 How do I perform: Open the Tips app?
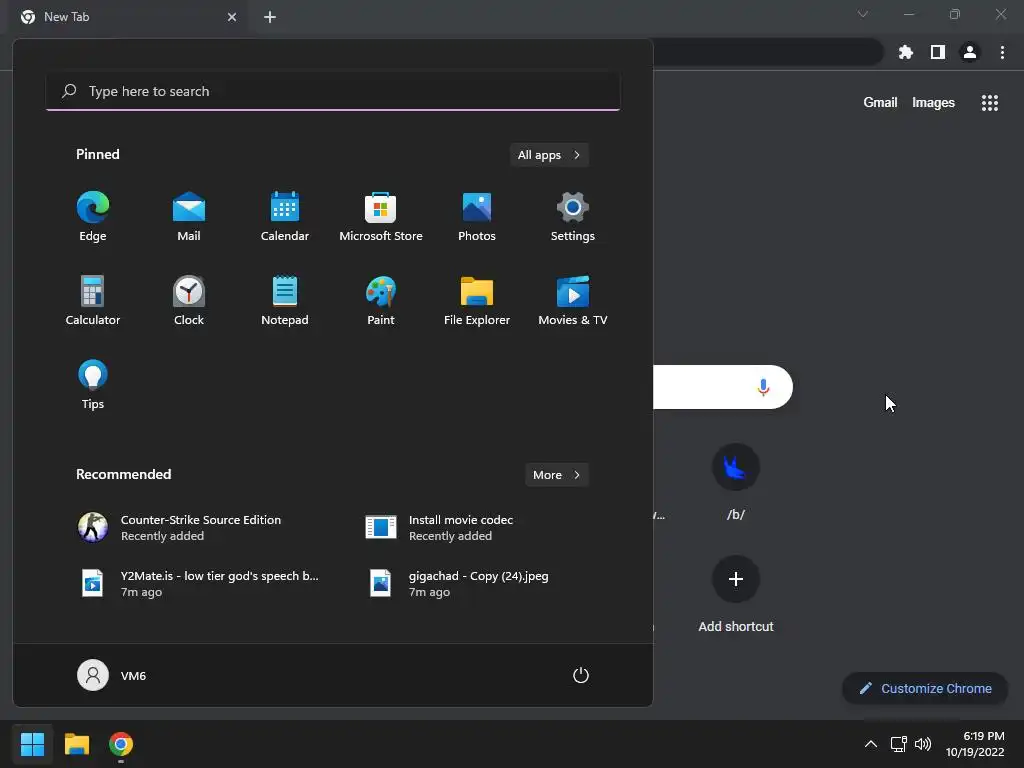[x=93, y=385]
